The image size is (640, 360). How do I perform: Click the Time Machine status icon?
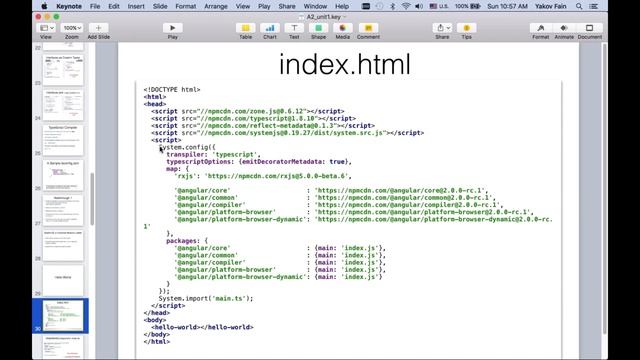click(379, 6)
